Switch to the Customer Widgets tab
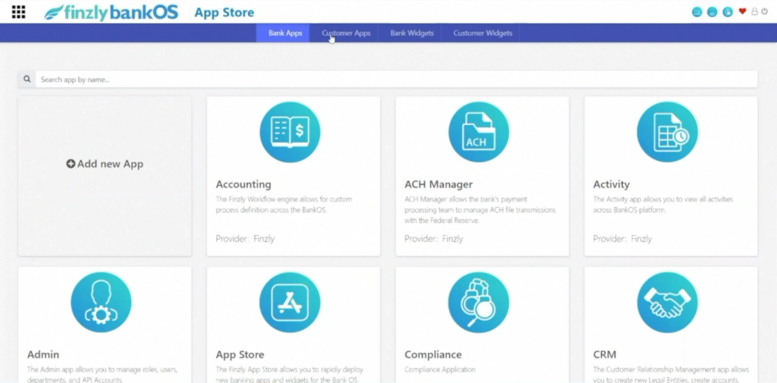The height and width of the screenshot is (383, 777). (x=483, y=33)
